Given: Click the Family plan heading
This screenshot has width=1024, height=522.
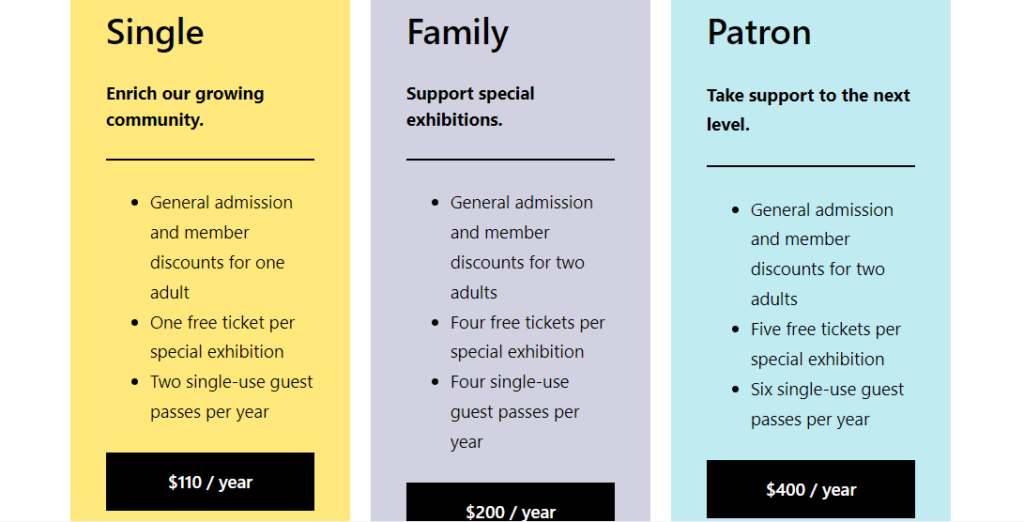Looking at the screenshot, I should (457, 32).
